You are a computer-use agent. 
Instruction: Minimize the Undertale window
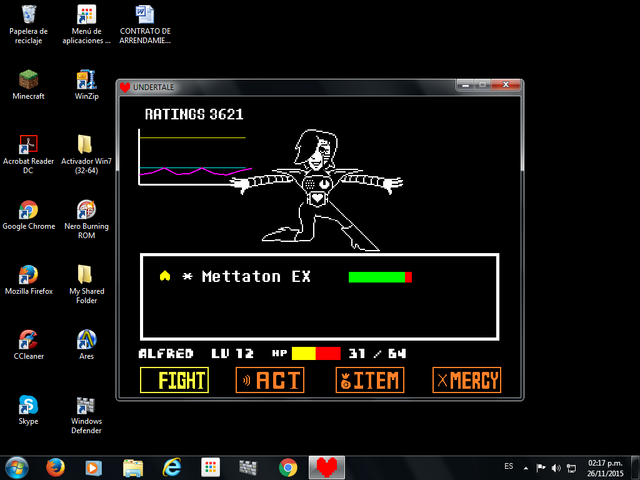[465, 85]
